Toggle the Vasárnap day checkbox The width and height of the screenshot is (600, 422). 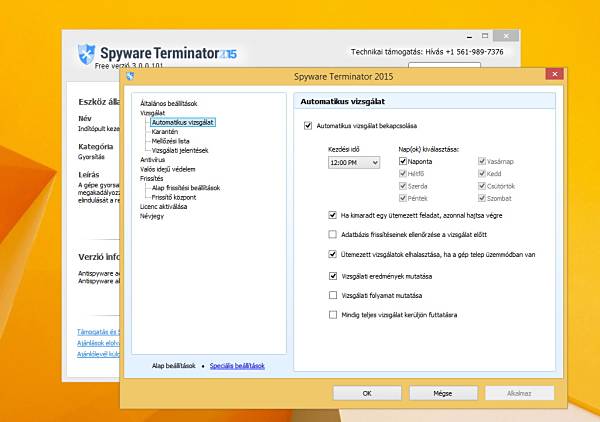click(x=482, y=161)
